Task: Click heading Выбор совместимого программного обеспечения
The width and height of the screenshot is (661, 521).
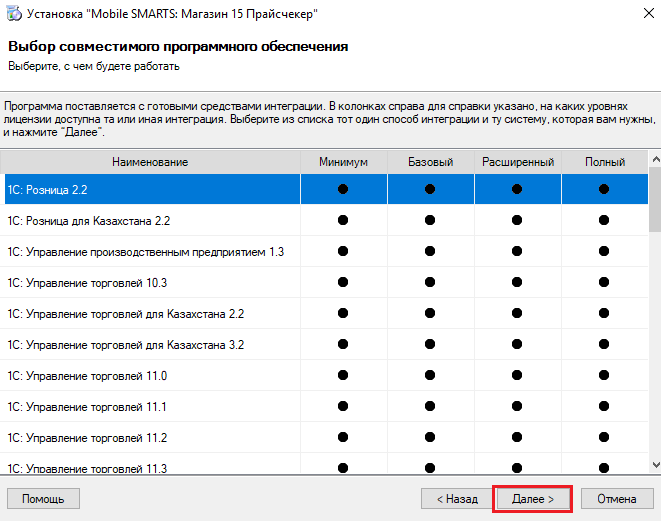Action: (178, 47)
